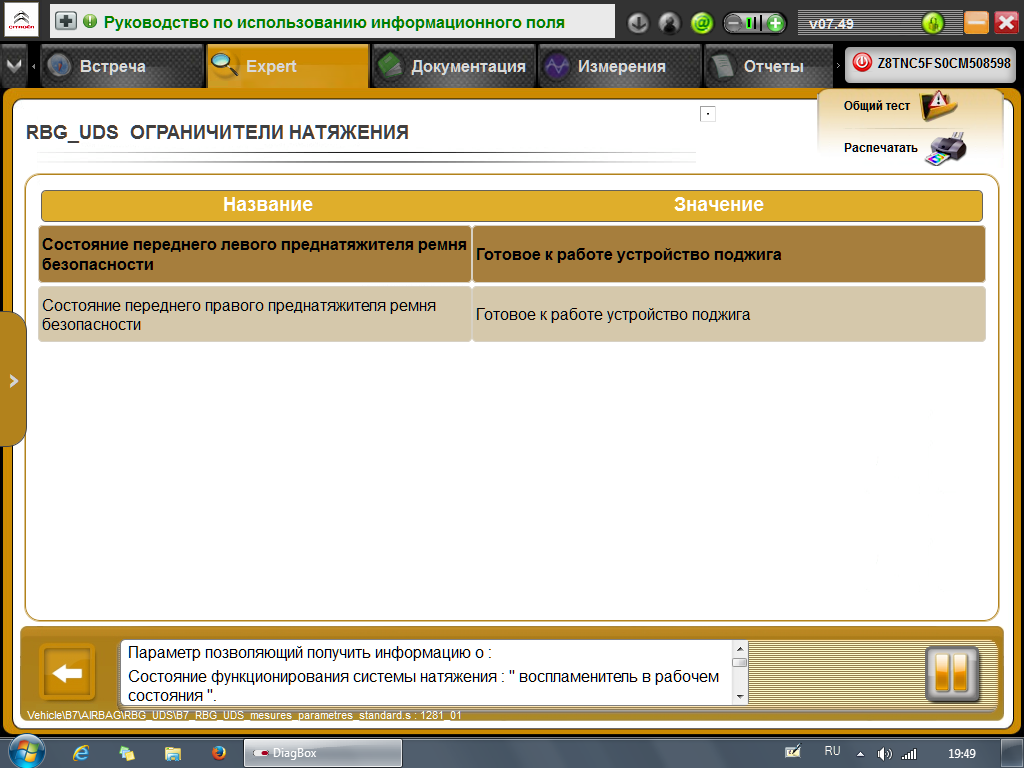Pause measurements with the pause button
Image resolution: width=1024 pixels, height=768 pixels.
(x=952, y=673)
